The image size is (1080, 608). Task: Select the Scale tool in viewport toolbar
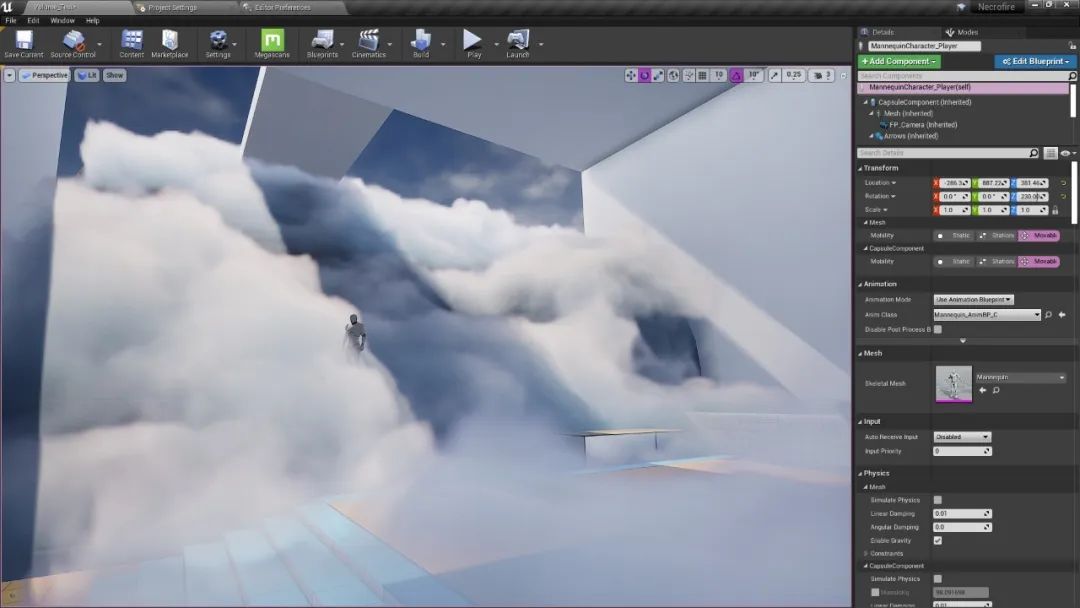coord(657,74)
